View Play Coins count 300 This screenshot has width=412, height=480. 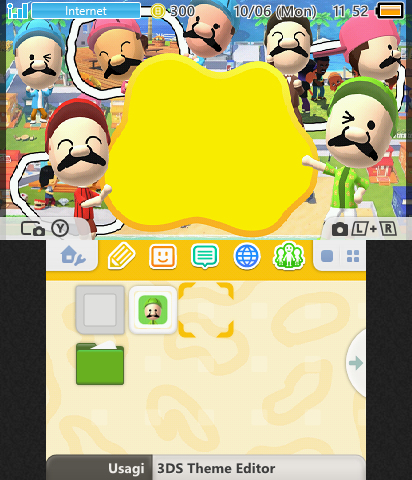click(x=173, y=11)
